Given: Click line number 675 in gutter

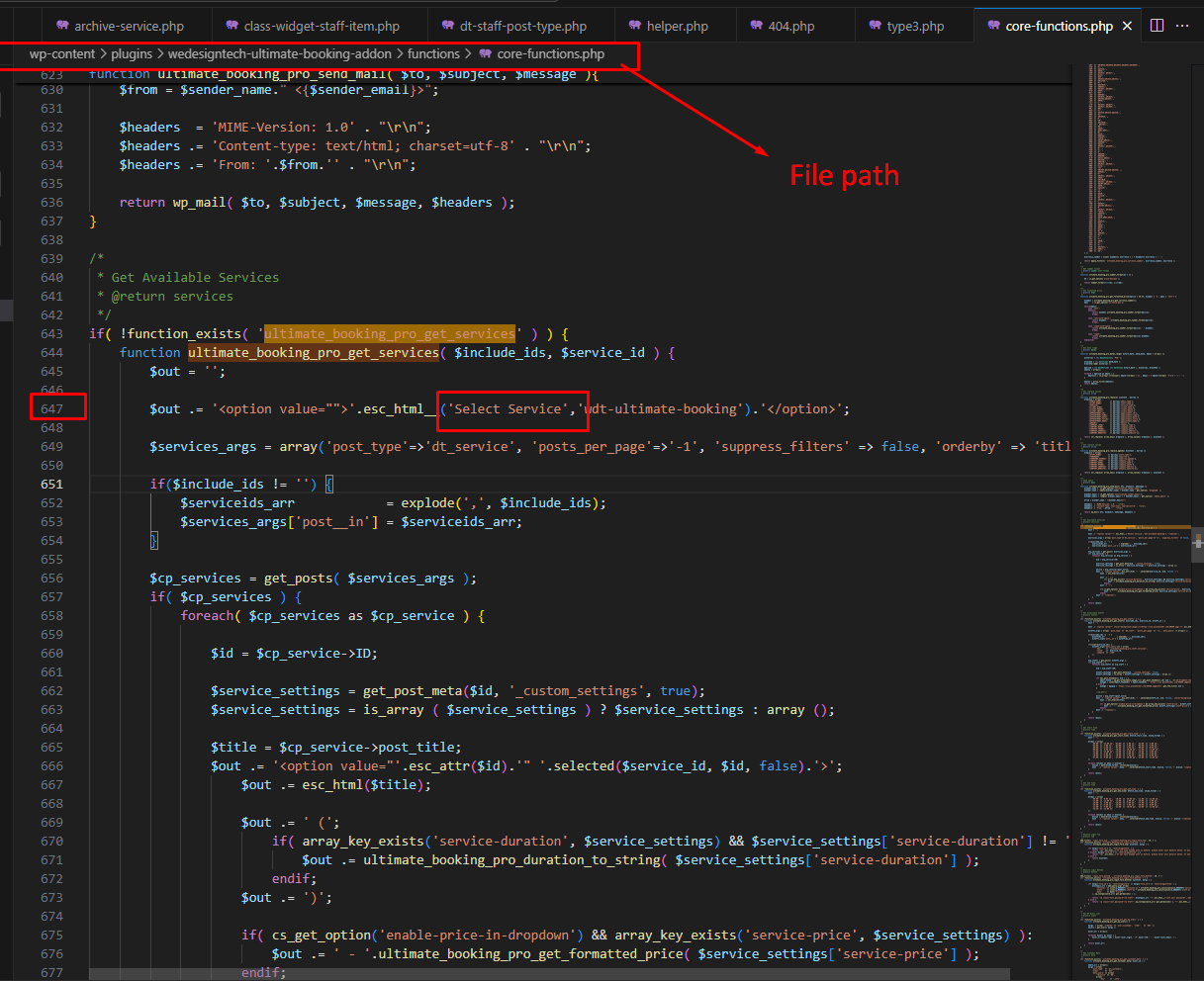Looking at the screenshot, I should pyautogui.click(x=51, y=935).
